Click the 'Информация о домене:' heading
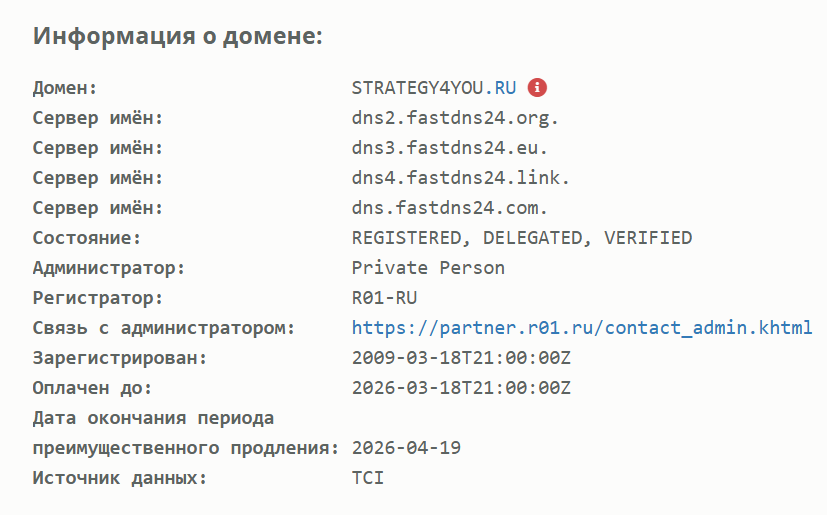Image resolution: width=827 pixels, height=515 pixels. 178,36
